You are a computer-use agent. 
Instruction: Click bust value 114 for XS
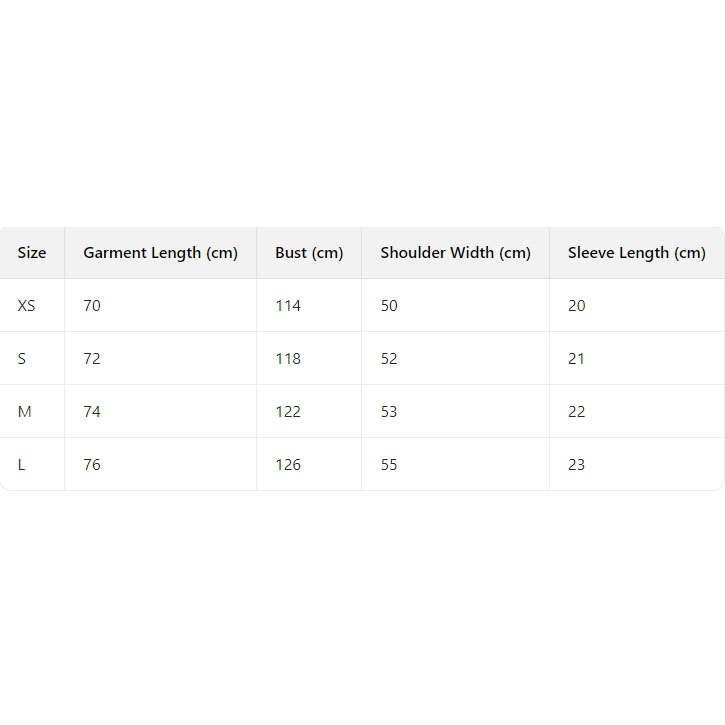click(x=288, y=306)
